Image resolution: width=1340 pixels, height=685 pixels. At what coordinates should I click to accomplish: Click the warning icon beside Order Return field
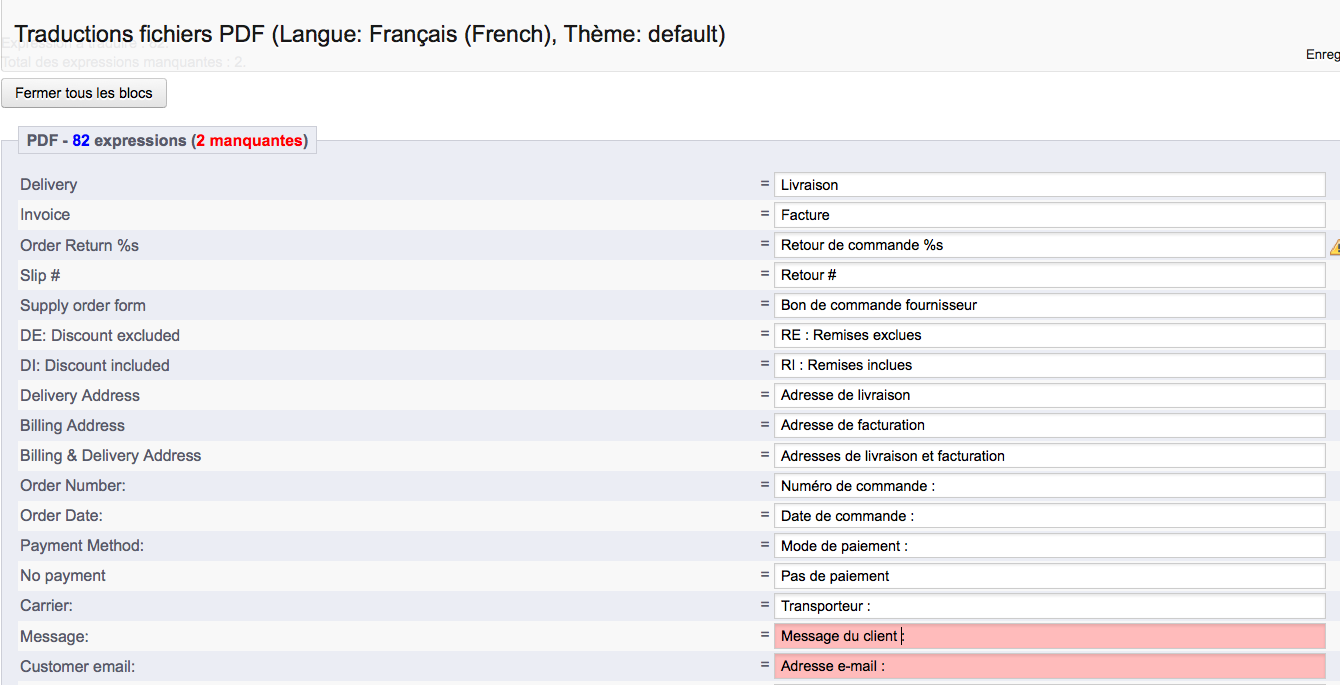point(1334,247)
